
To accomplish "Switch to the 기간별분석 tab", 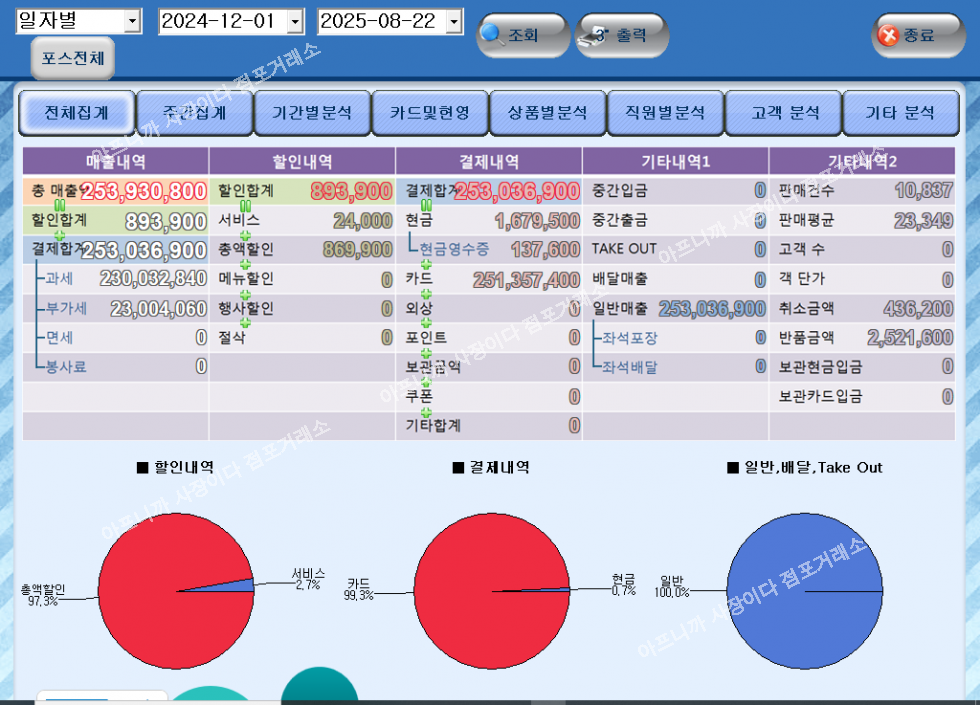I will point(312,113).
